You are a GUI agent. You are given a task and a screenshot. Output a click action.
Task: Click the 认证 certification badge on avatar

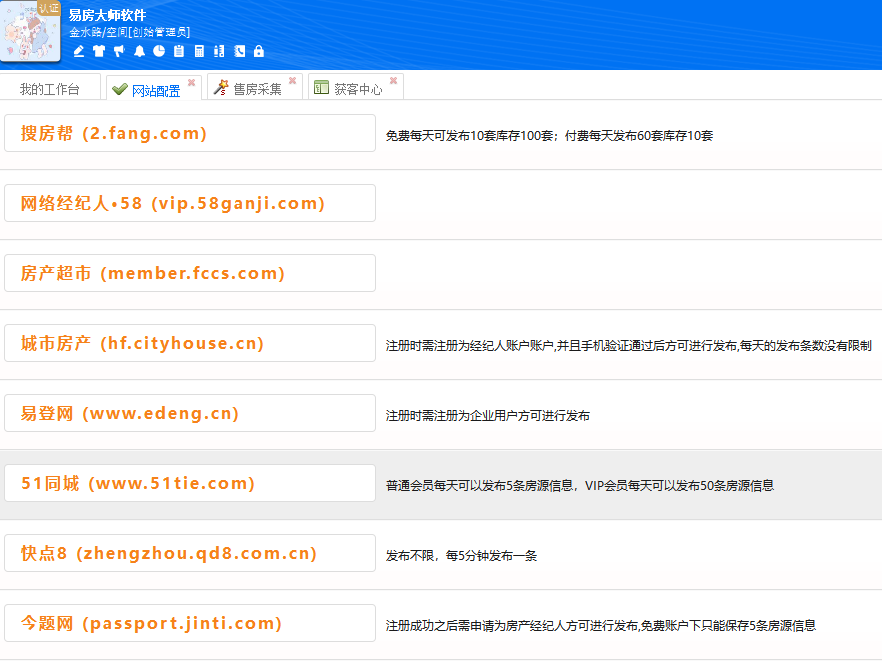click(49, 8)
